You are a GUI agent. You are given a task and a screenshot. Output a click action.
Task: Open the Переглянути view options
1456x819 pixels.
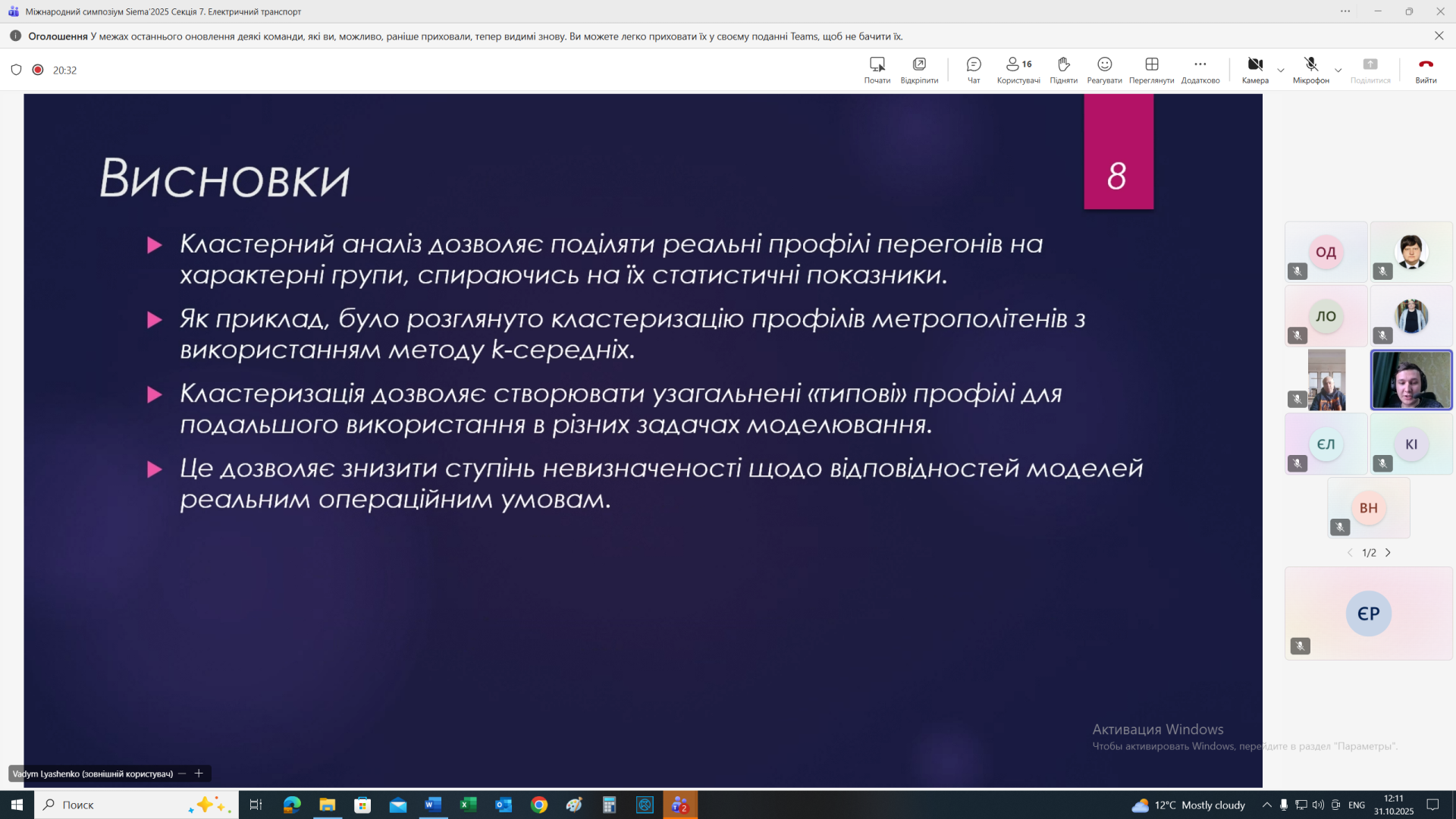[x=1151, y=69]
